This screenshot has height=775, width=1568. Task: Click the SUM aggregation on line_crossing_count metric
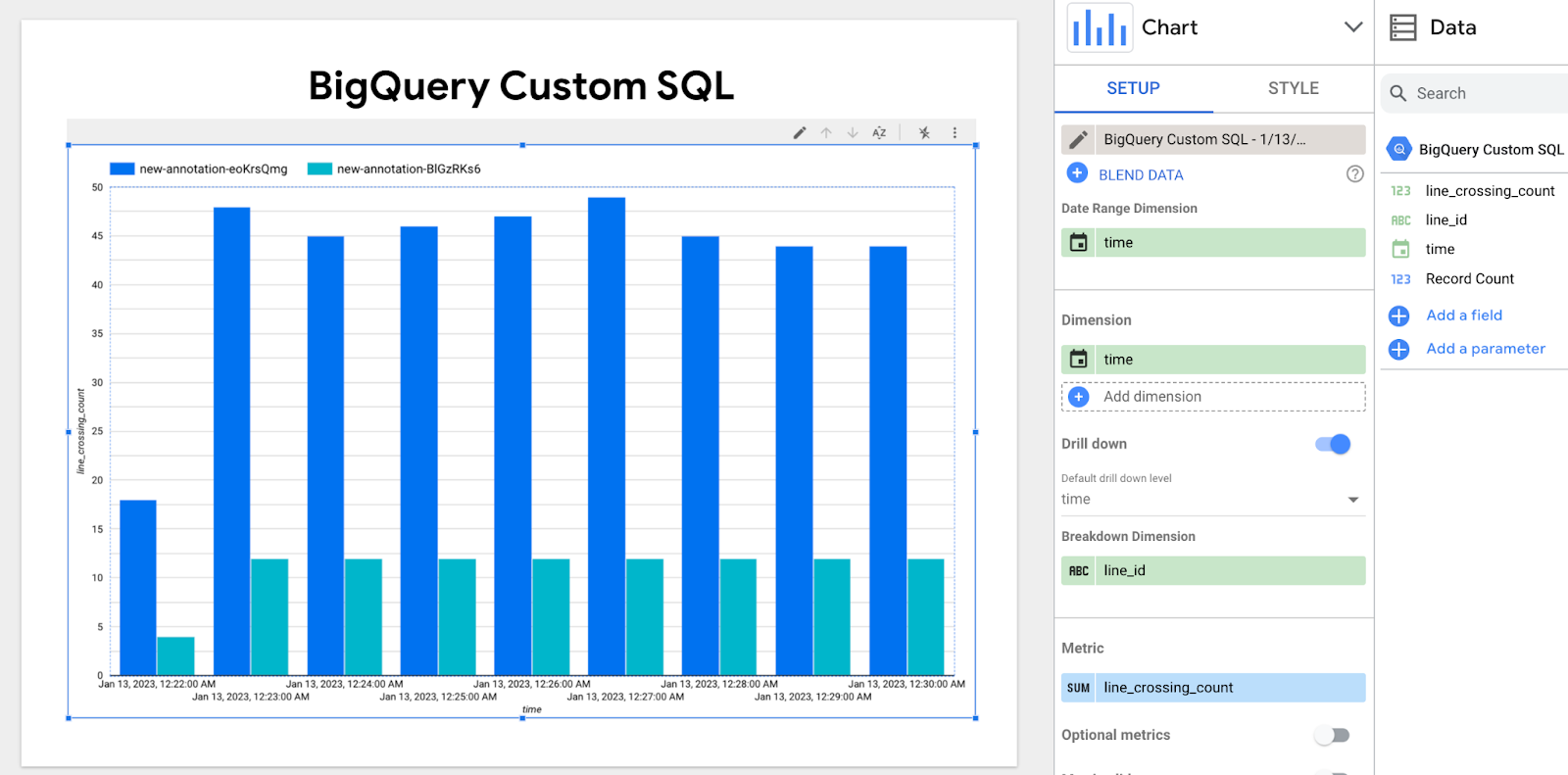click(1078, 689)
